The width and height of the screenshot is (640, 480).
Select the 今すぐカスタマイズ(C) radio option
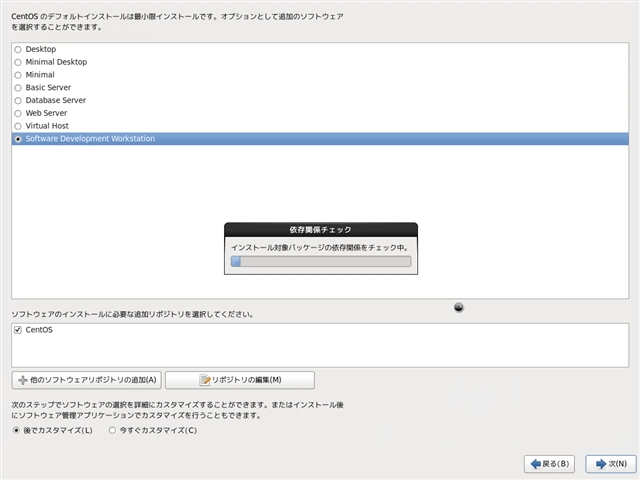[112, 430]
